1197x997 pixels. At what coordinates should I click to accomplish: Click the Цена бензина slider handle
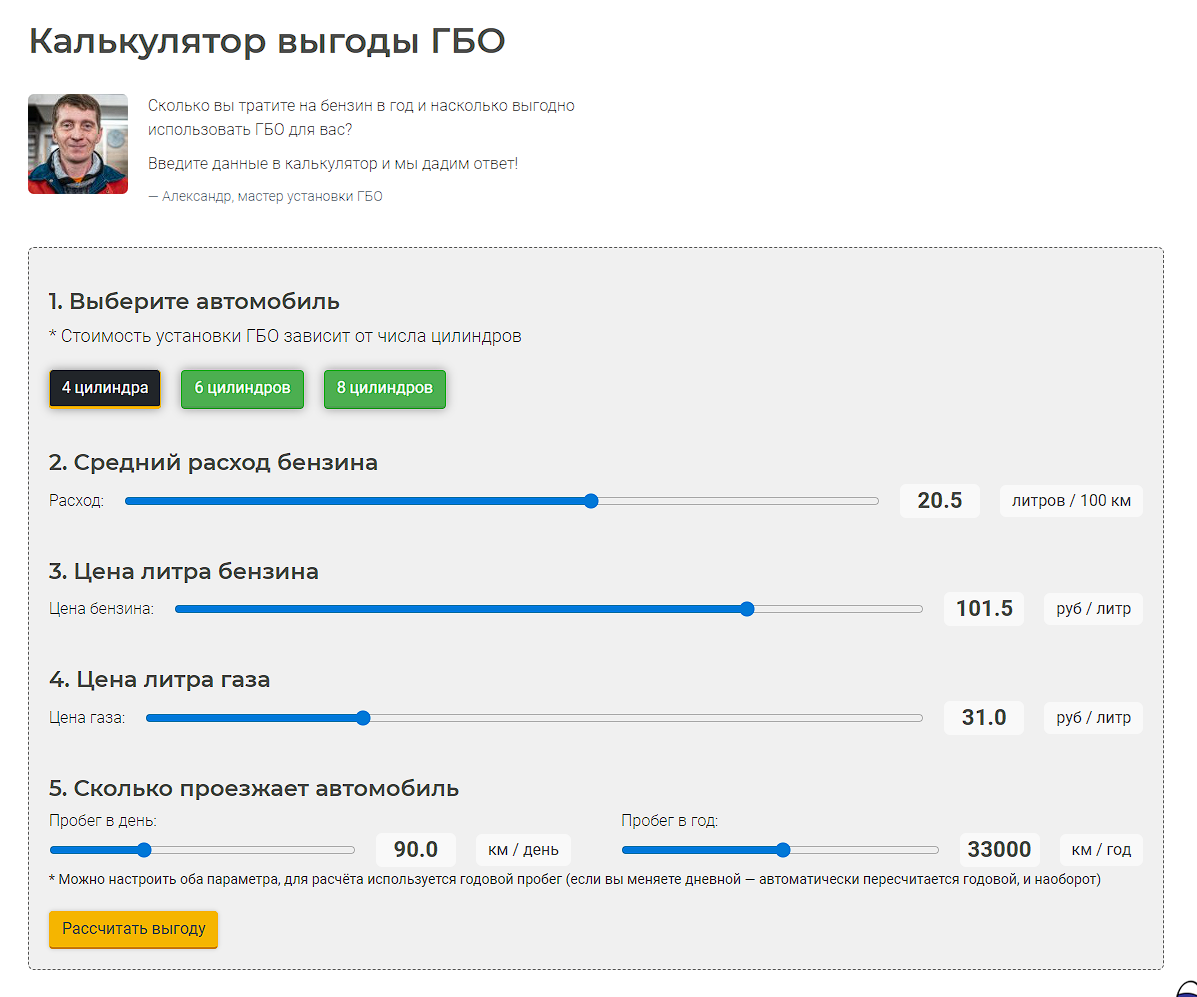tap(747, 609)
